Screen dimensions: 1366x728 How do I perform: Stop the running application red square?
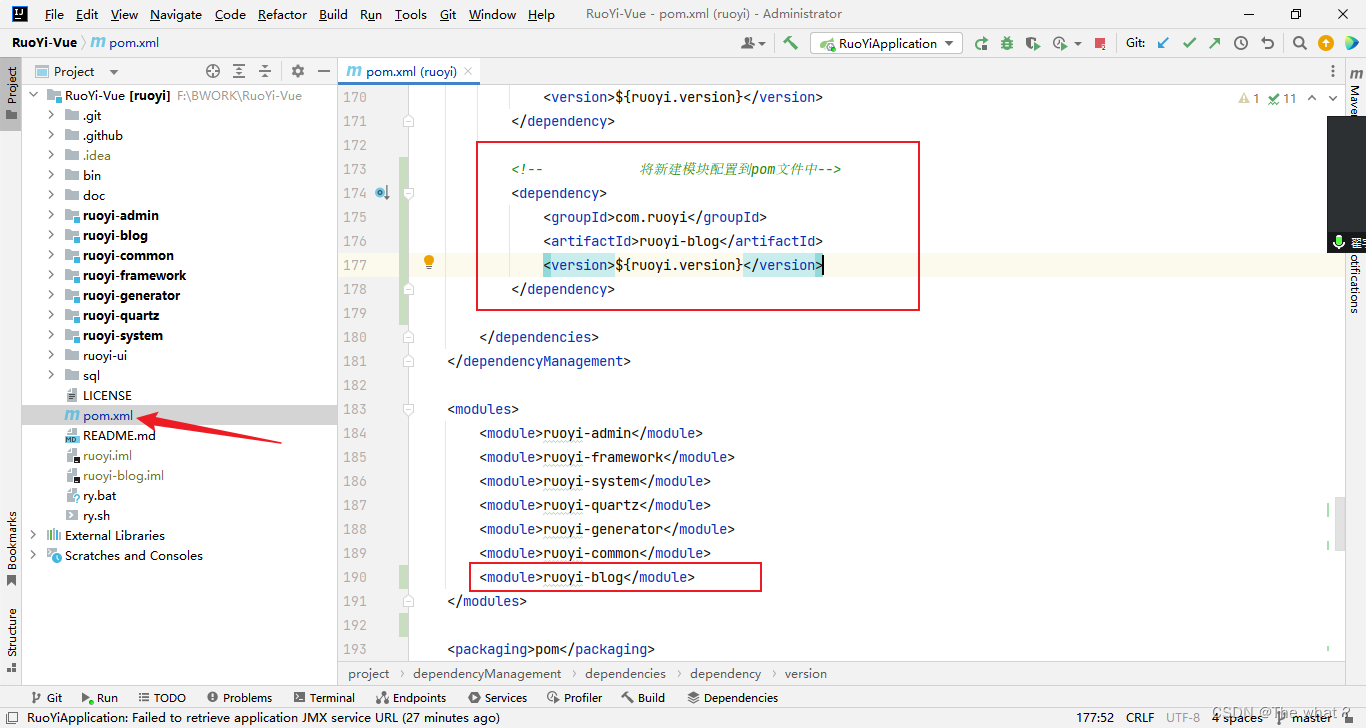click(x=1100, y=43)
